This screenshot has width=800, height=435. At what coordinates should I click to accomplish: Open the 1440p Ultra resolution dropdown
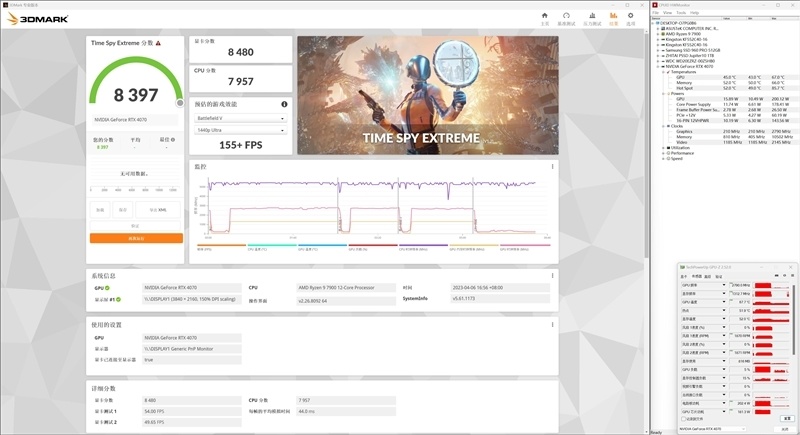240,131
